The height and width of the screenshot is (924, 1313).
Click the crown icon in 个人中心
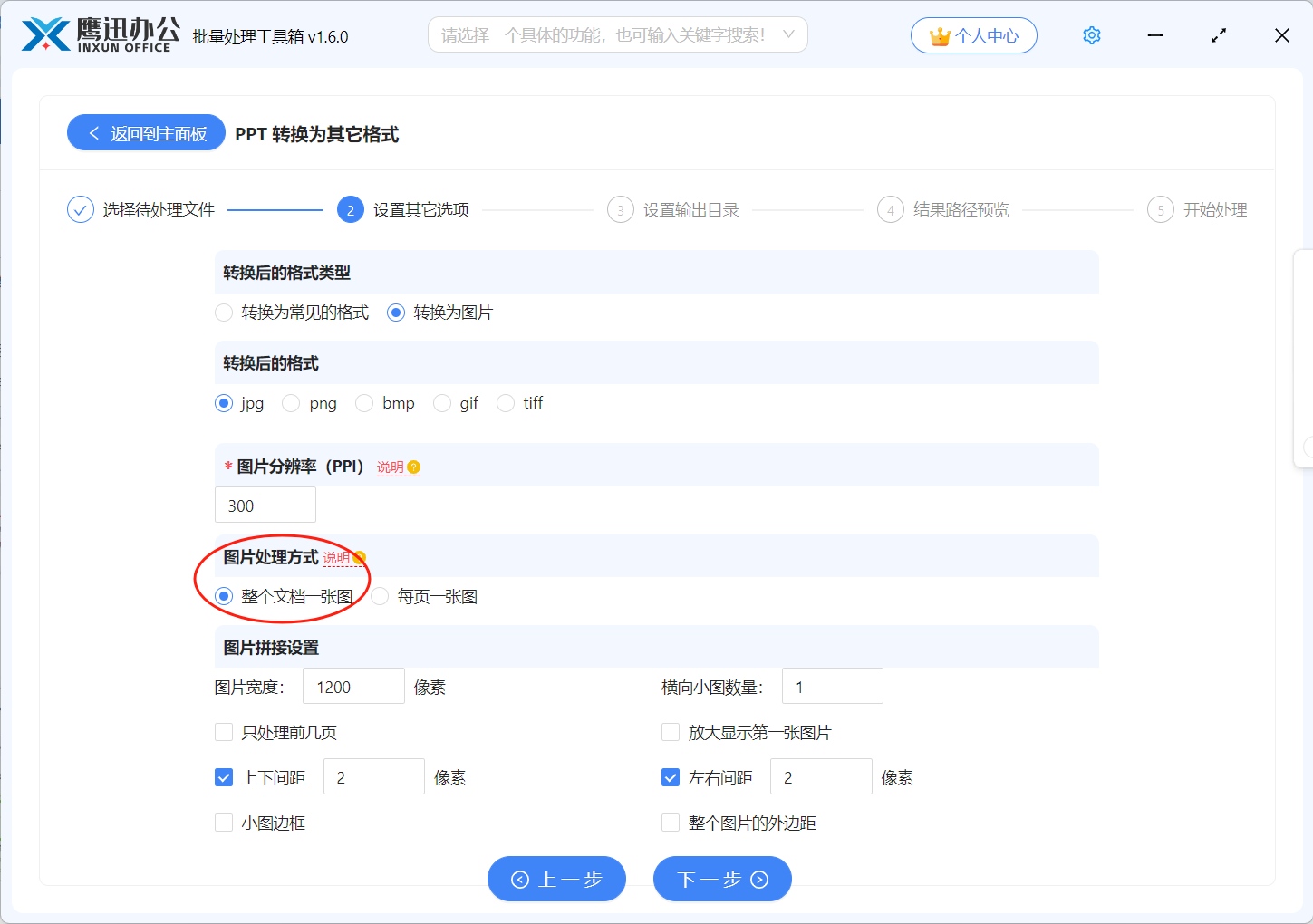click(940, 36)
